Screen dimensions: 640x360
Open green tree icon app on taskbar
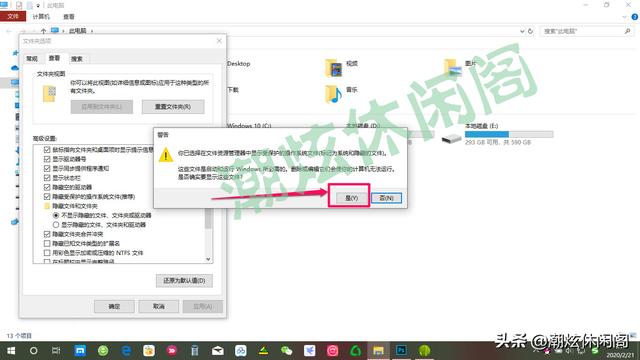tap(424, 351)
